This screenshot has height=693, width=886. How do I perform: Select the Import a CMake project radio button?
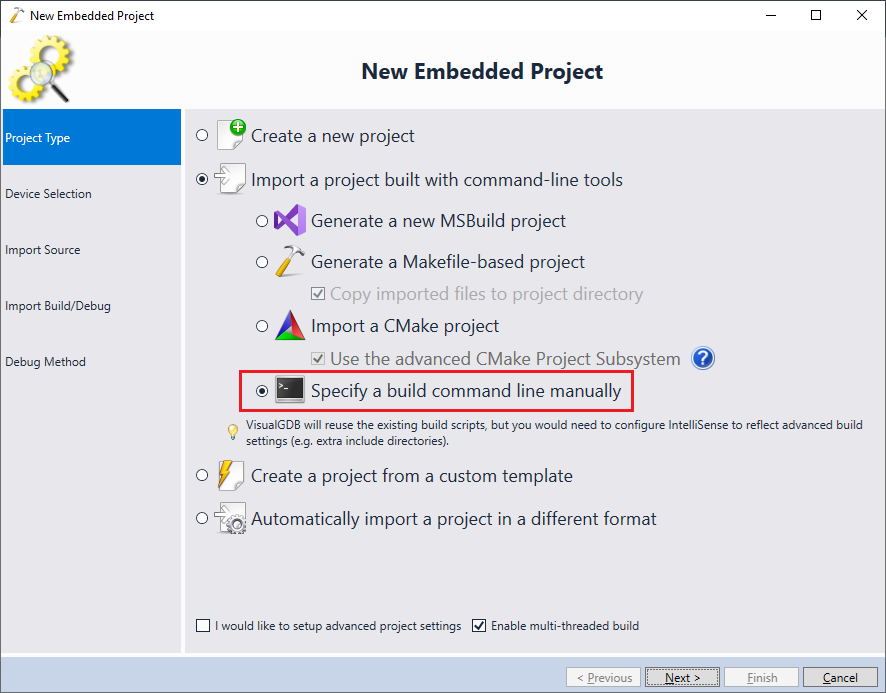tap(262, 326)
